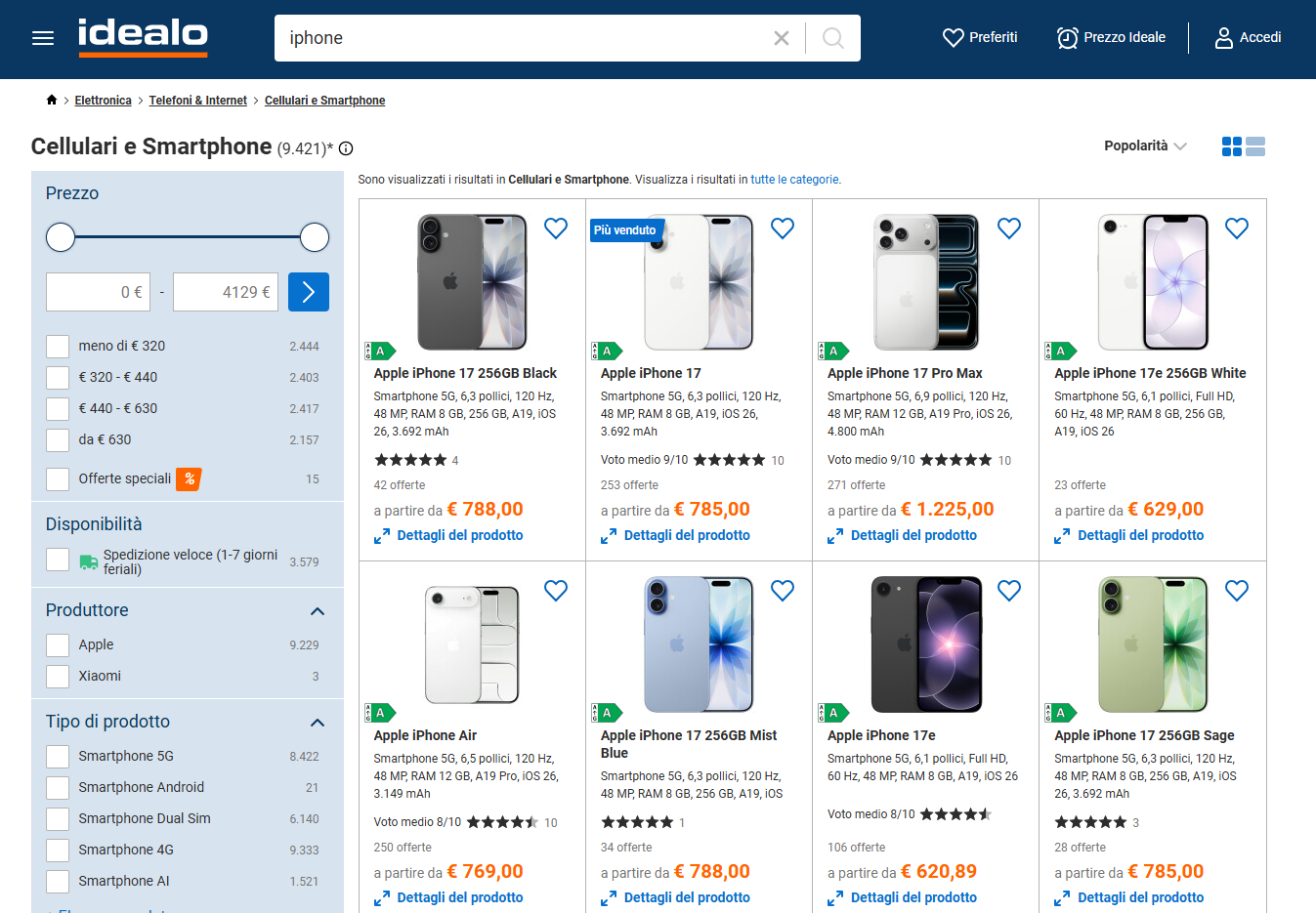1316x913 pixels.
Task: Check the '€ 320 - € 440' filter
Action: coord(58,377)
